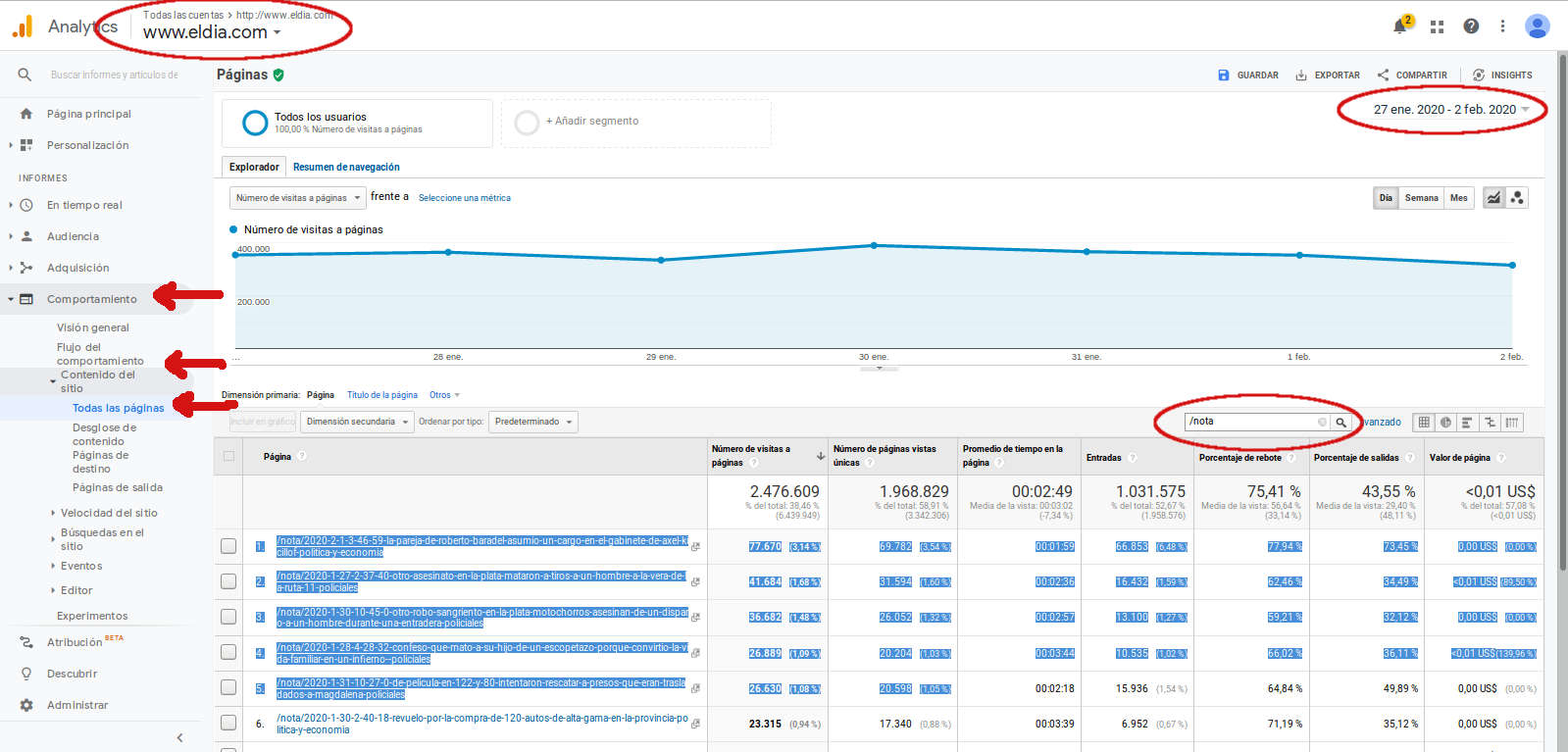This screenshot has height=752, width=1568.
Task: Select the motion chart icon
Action: pos(1517,198)
